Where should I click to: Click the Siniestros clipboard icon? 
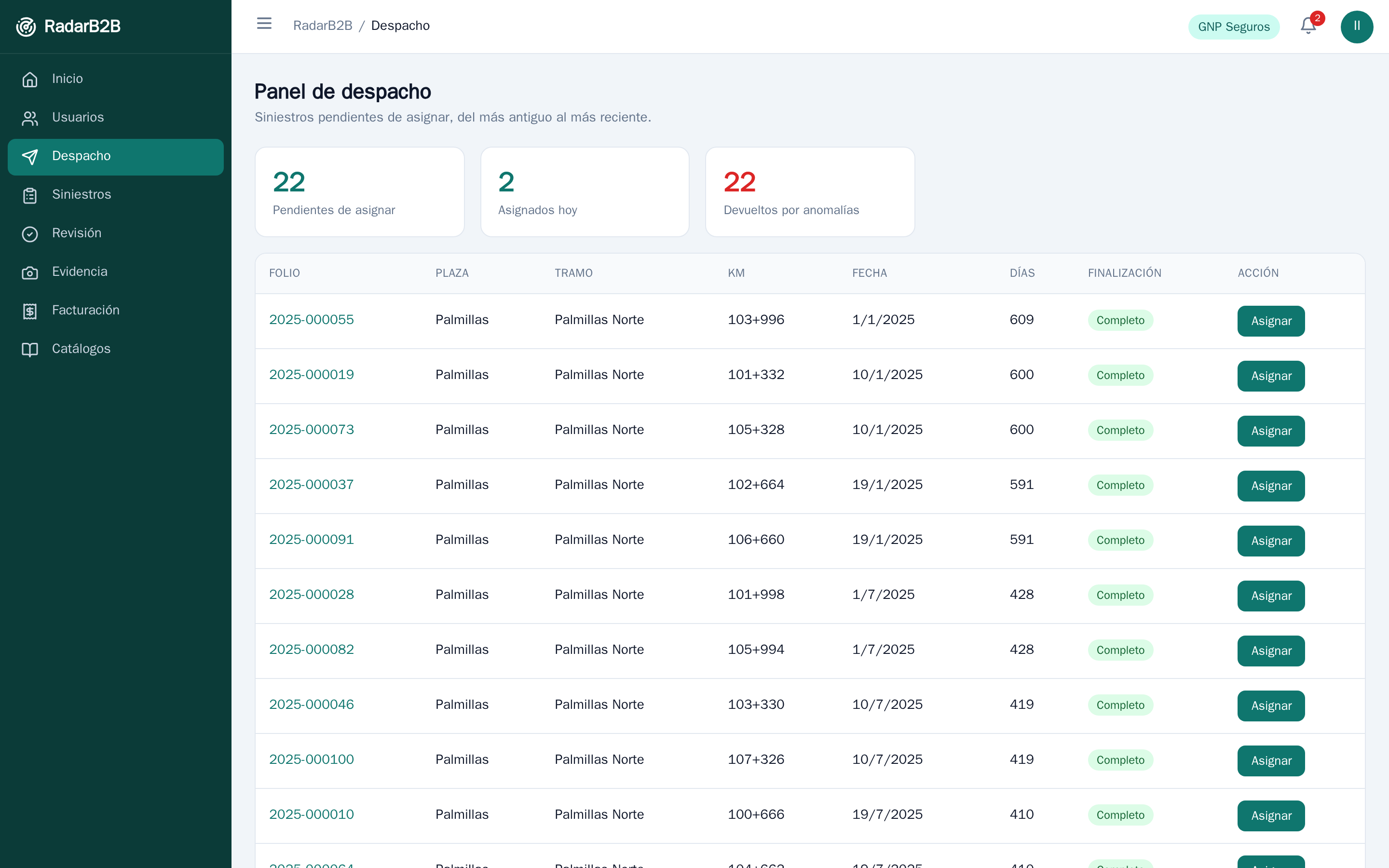coord(30,195)
